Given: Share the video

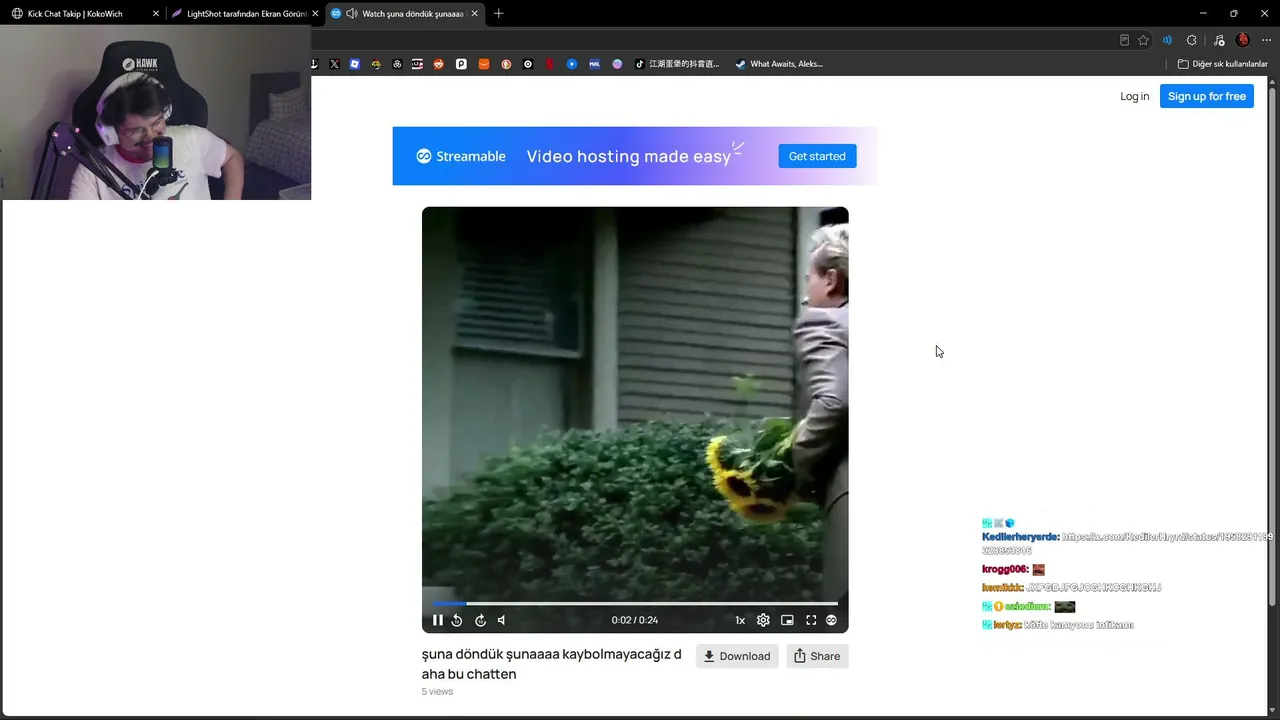Looking at the screenshot, I should pyautogui.click(x=817, y=656).
